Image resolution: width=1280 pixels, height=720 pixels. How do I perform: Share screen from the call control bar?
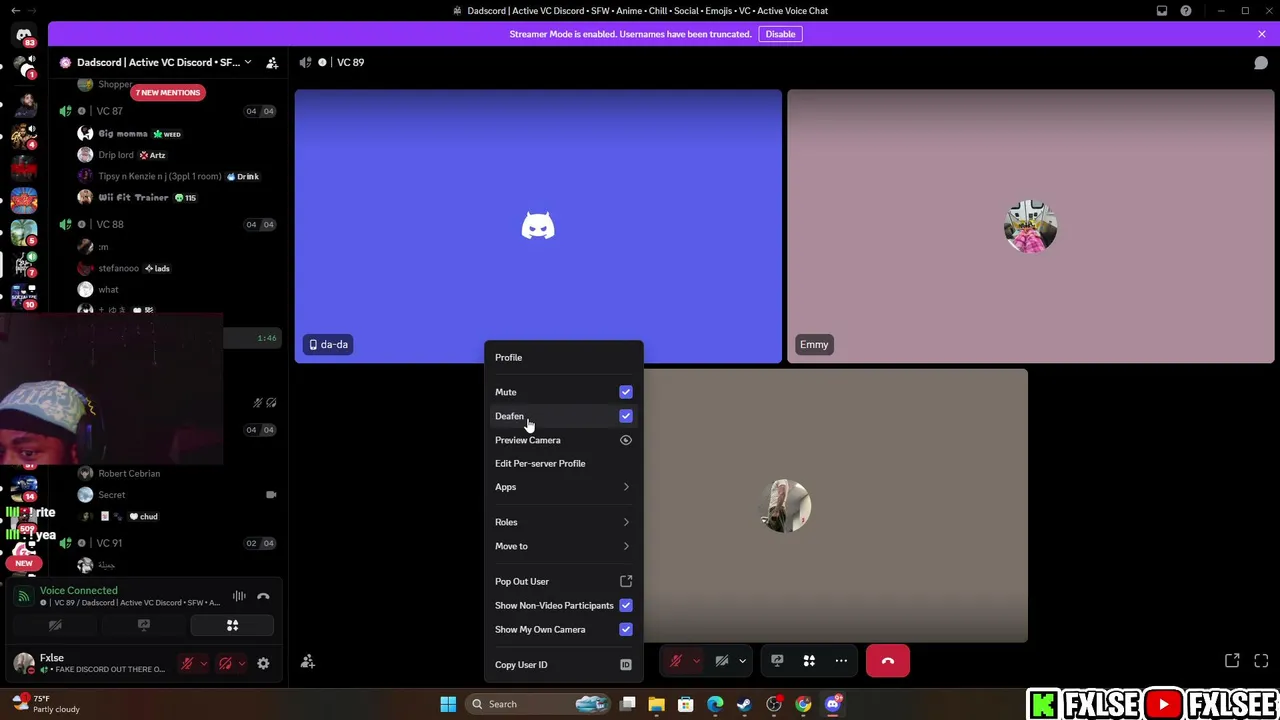point(777,661)
